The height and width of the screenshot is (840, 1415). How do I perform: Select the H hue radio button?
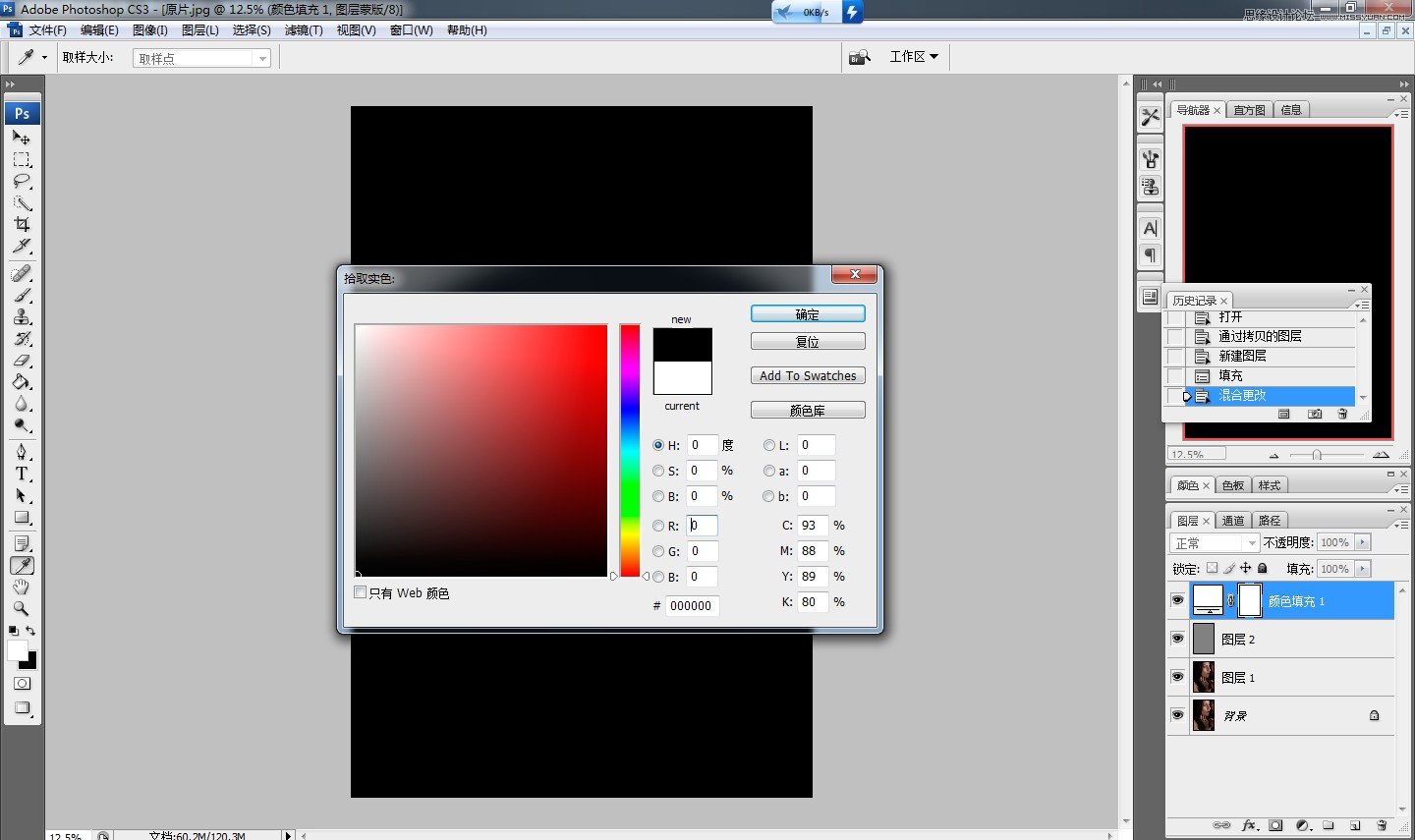coord(658,445)
